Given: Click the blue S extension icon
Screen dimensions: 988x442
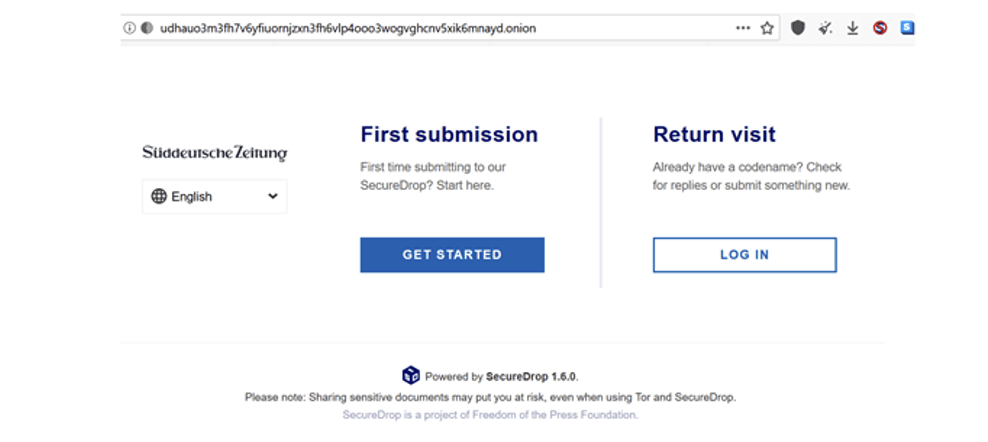Looking at the screenshot, I should pos(907,28).
